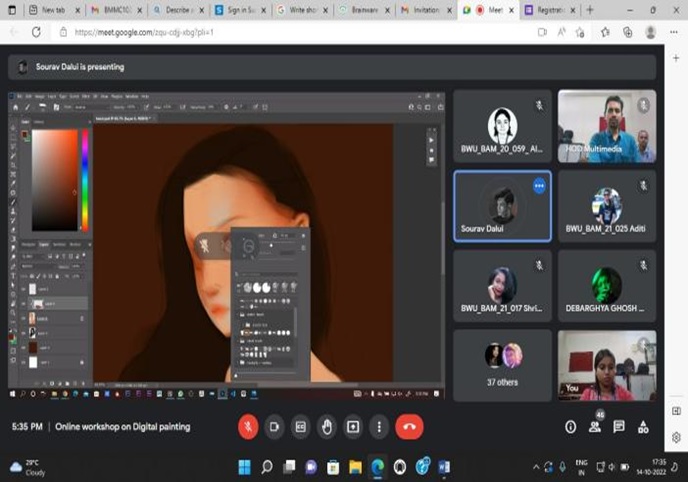688x482 pixels.
Task: Turn on captions in Meet
Action: point(300,427)
